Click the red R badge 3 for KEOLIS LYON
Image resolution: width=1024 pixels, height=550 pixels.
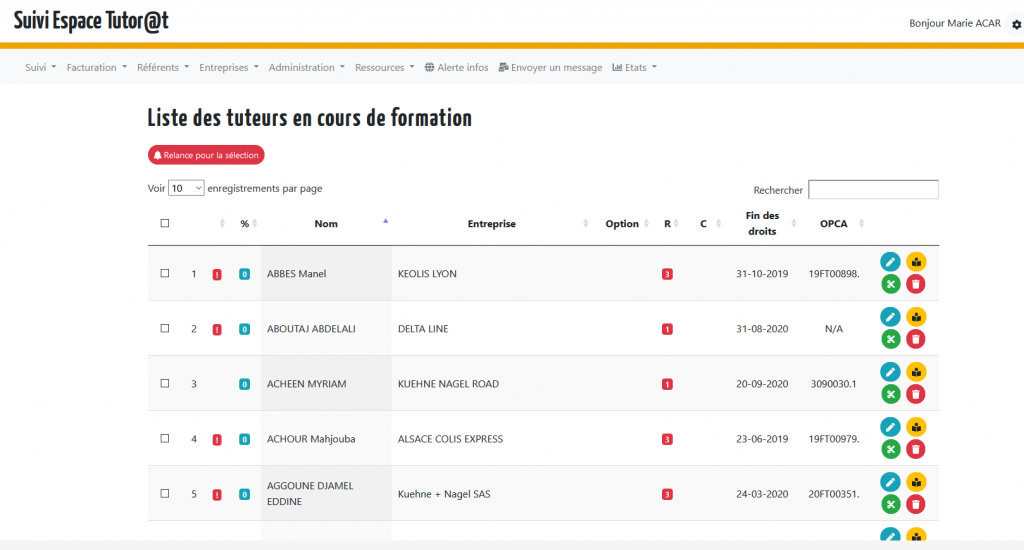[x=667, y=274]
